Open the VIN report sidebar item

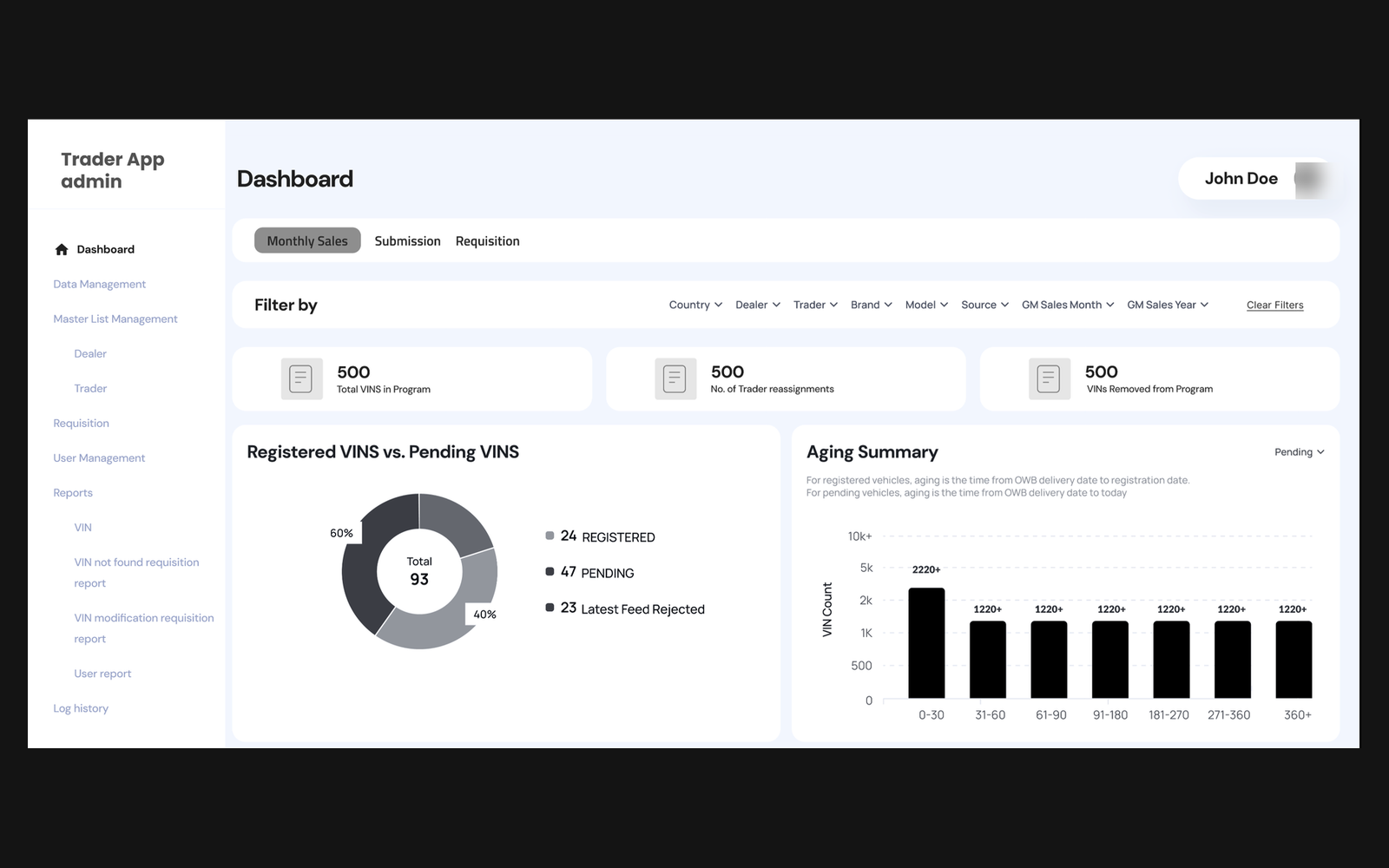tap(82, 528)
